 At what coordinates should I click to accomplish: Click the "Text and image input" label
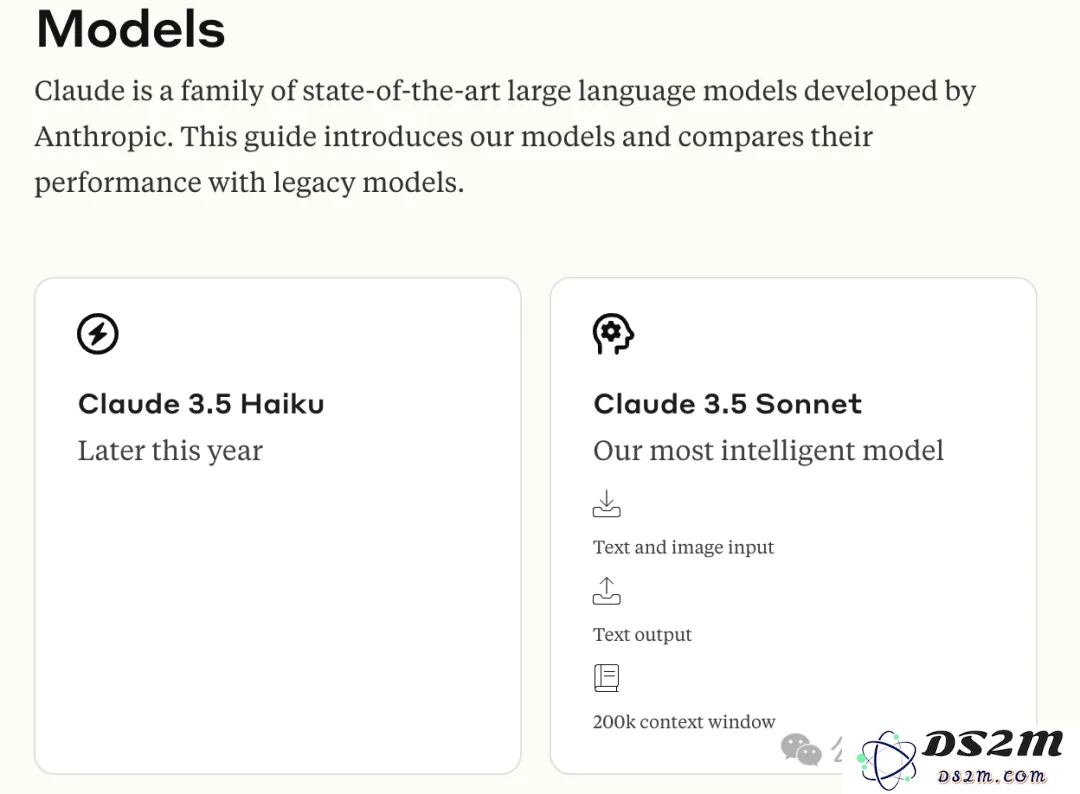(683, 547)
